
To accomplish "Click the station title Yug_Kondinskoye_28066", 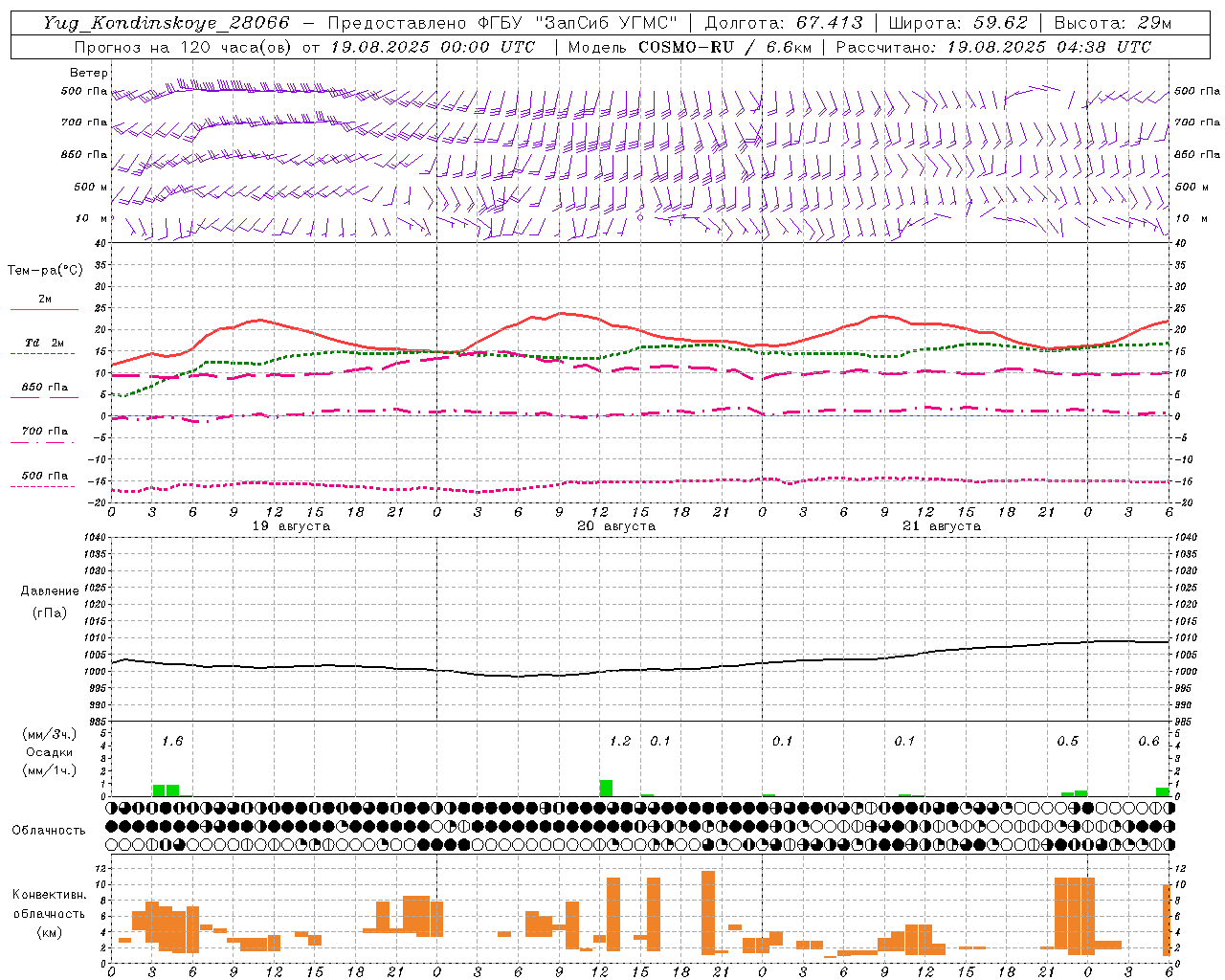I will coord(166,23).
